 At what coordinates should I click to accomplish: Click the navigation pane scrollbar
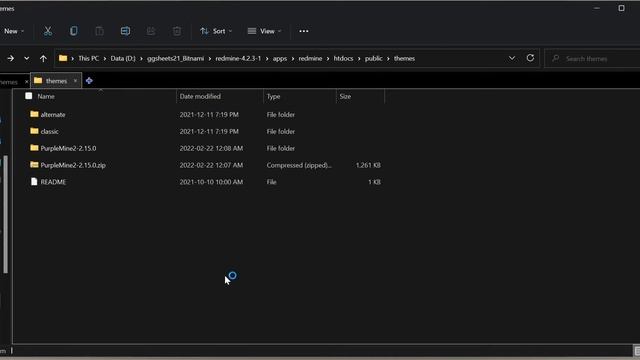click(x=5, y=214)
